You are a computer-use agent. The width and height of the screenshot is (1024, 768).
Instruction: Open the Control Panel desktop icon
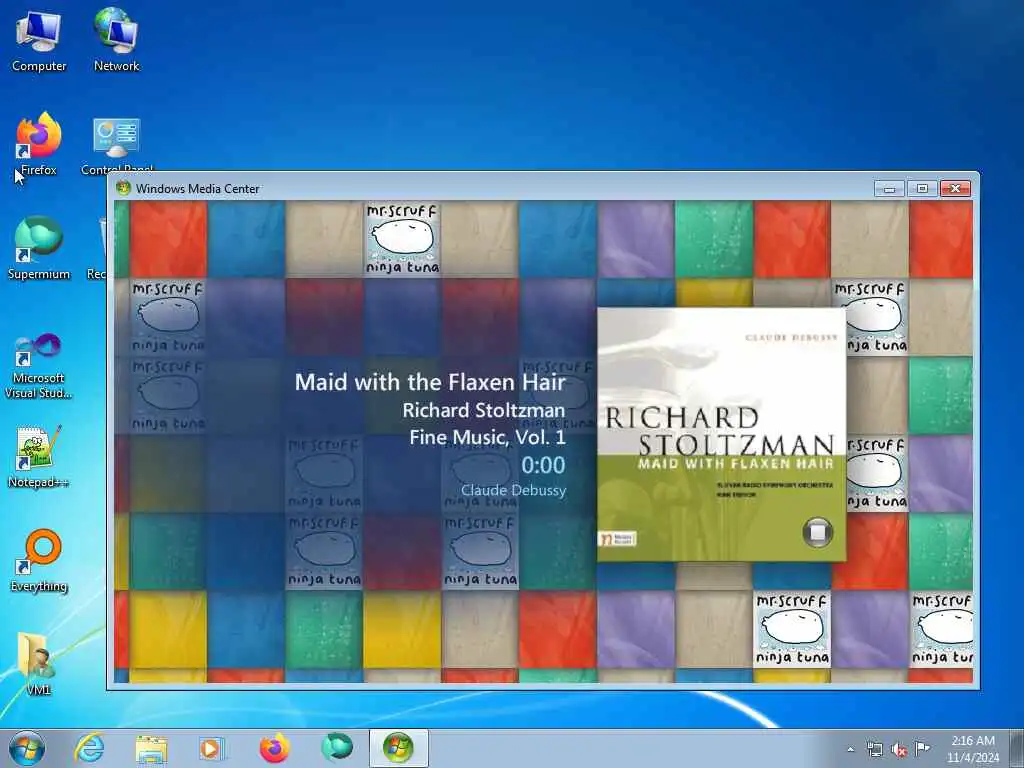[116, 146]
